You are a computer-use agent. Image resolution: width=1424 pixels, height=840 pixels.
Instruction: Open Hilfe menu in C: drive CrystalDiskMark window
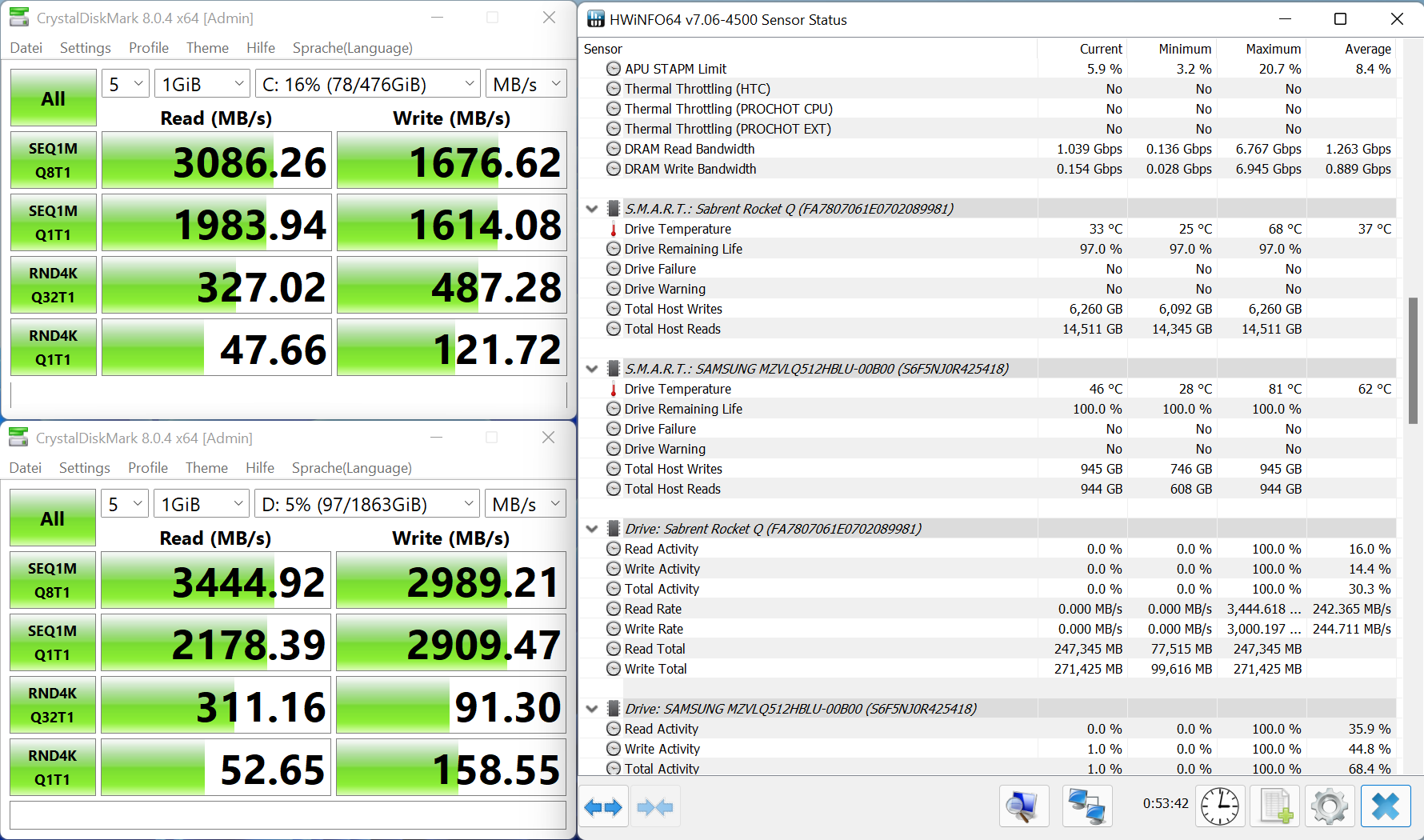[x=261, y=48]
